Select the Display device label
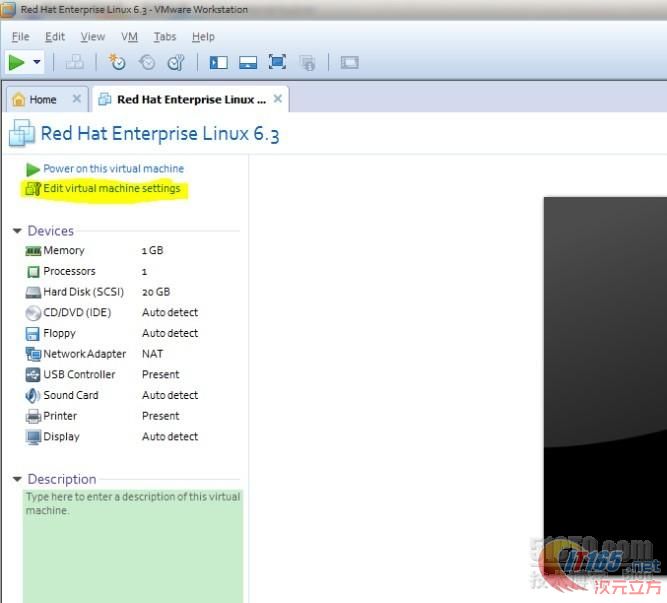This screenshot has height=603, width=667. [61, 437]
